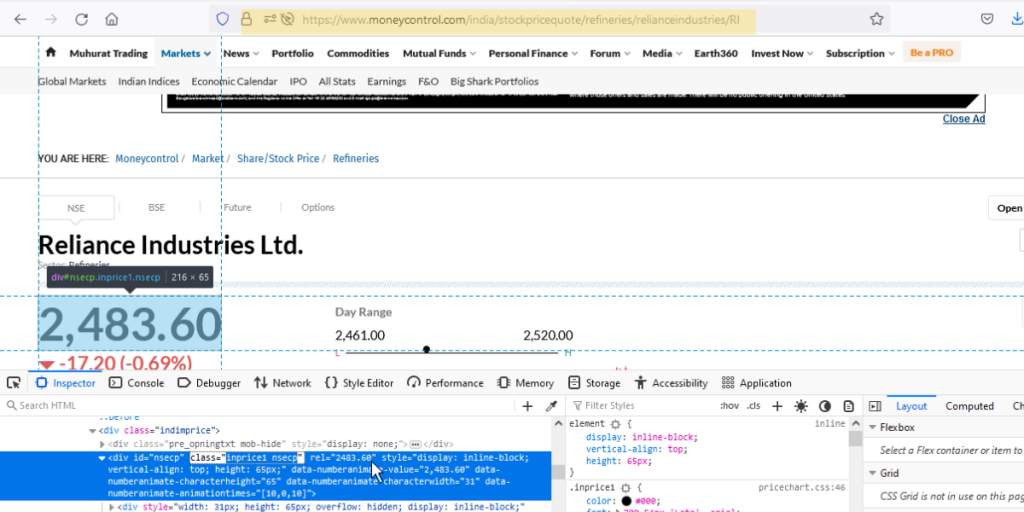The image size is (1024, 512).
Task: Close the advertisement via Close Ad
Action: (x=963, y=119)
